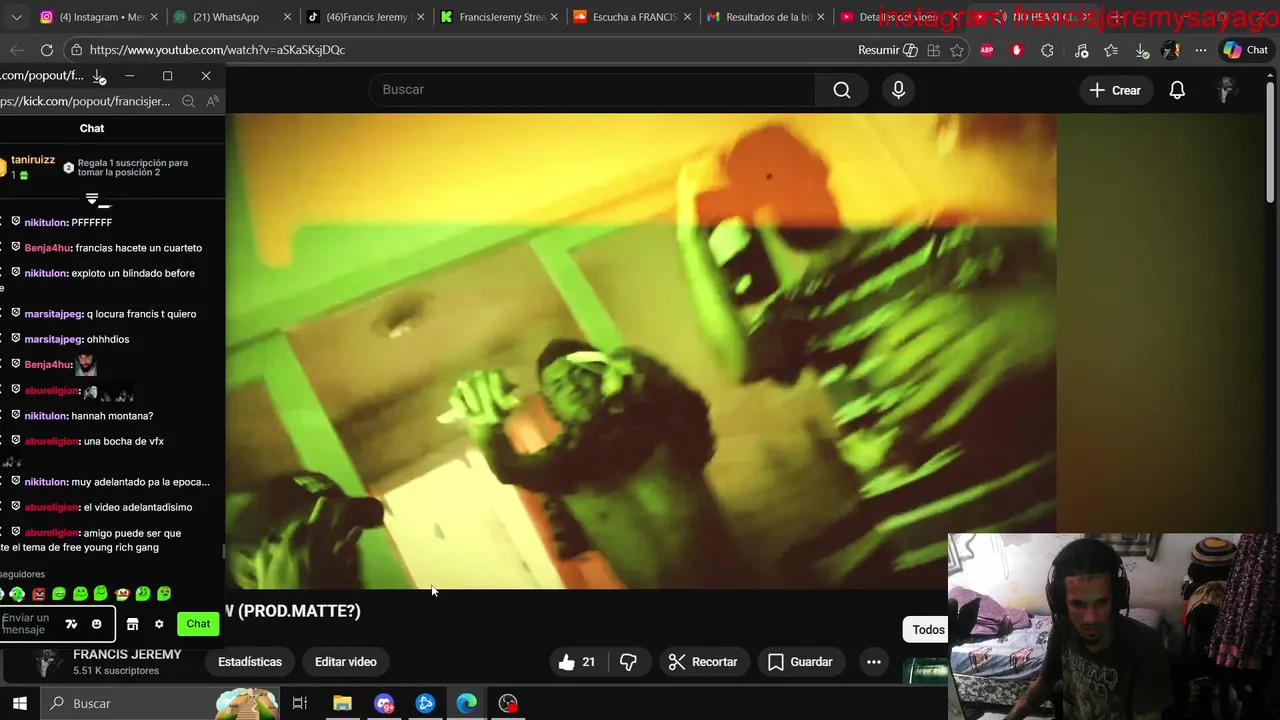
Task: Open YouTube notifications bell
Action: pyautogui.click(x=1177, y=90)
